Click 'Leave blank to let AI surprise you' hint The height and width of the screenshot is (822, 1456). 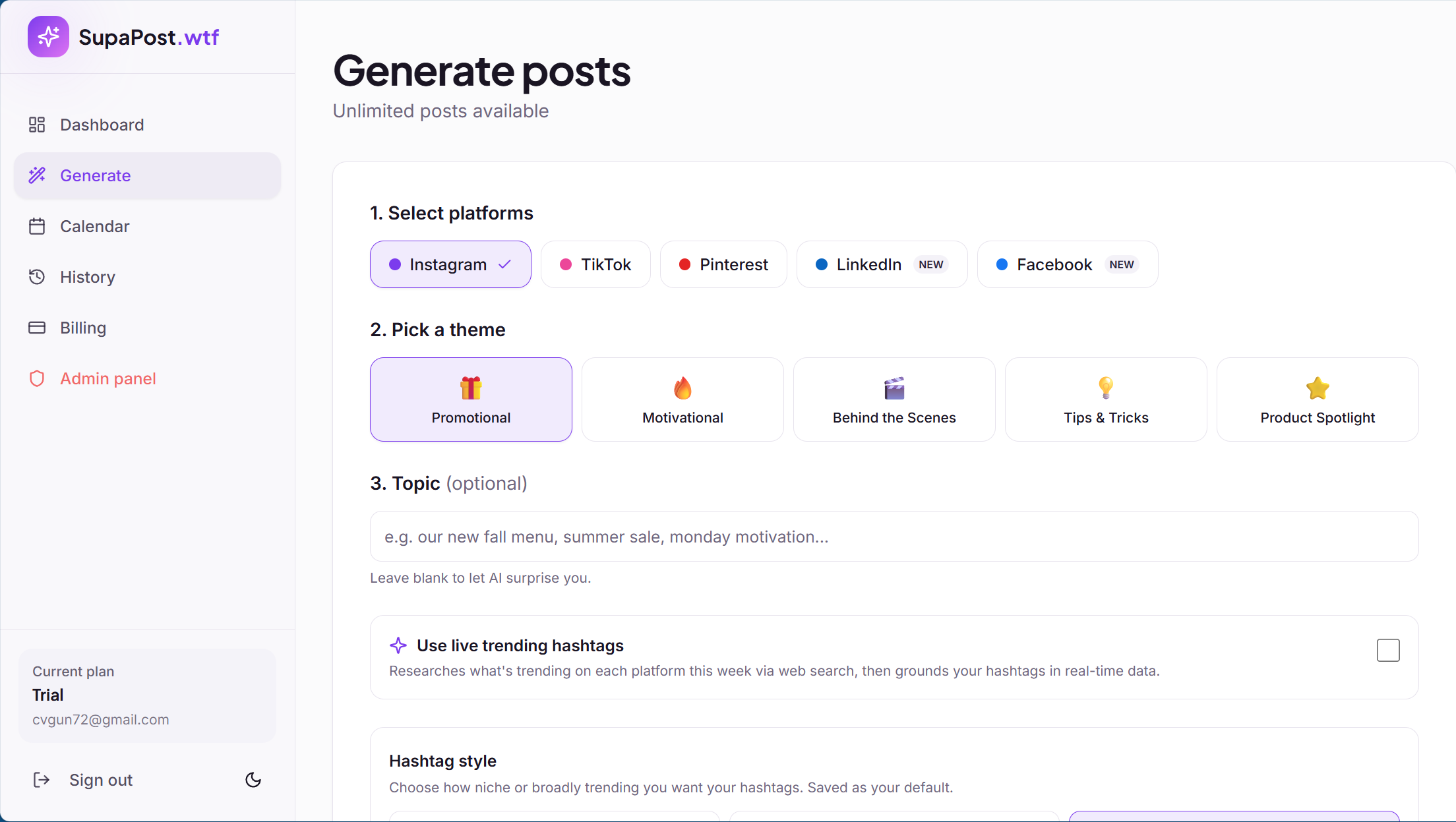click(x=480, y=578)
